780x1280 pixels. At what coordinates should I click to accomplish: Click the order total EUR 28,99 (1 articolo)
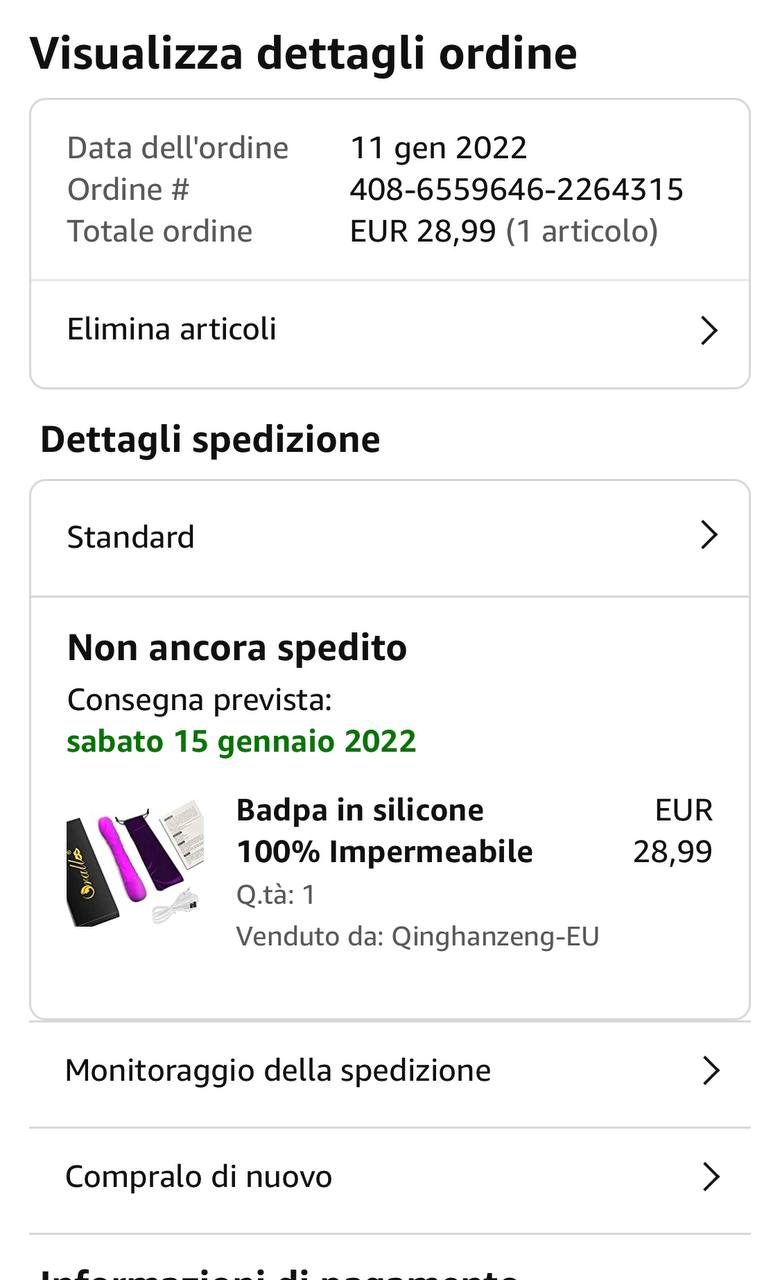tap(503, 231)
